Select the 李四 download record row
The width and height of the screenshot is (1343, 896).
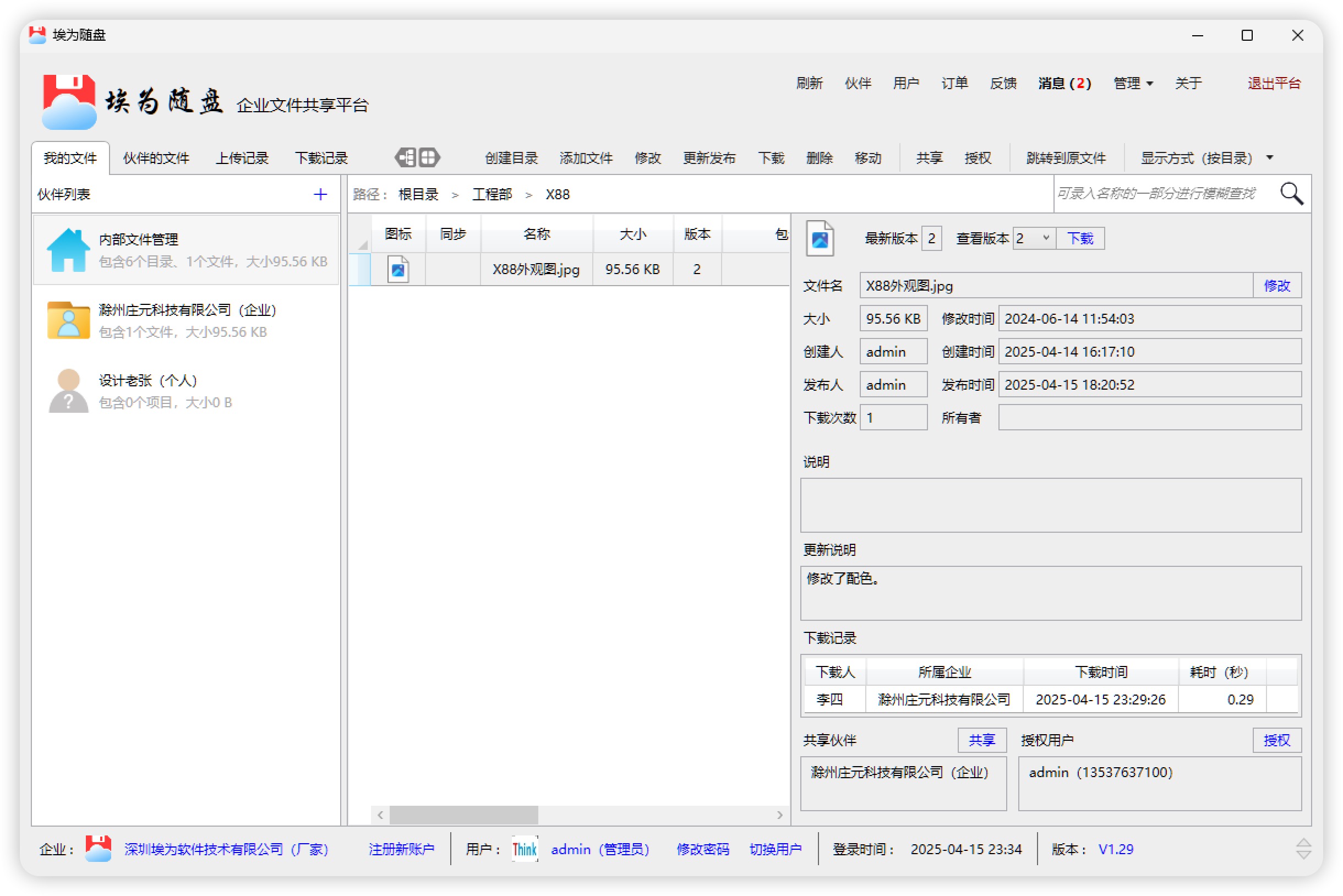[1050, 700]
